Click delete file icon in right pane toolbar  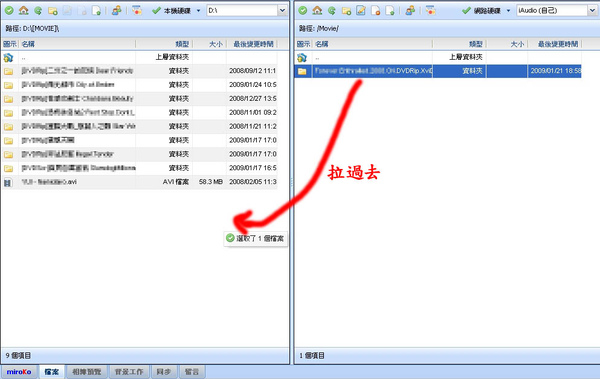click(375, 11)
